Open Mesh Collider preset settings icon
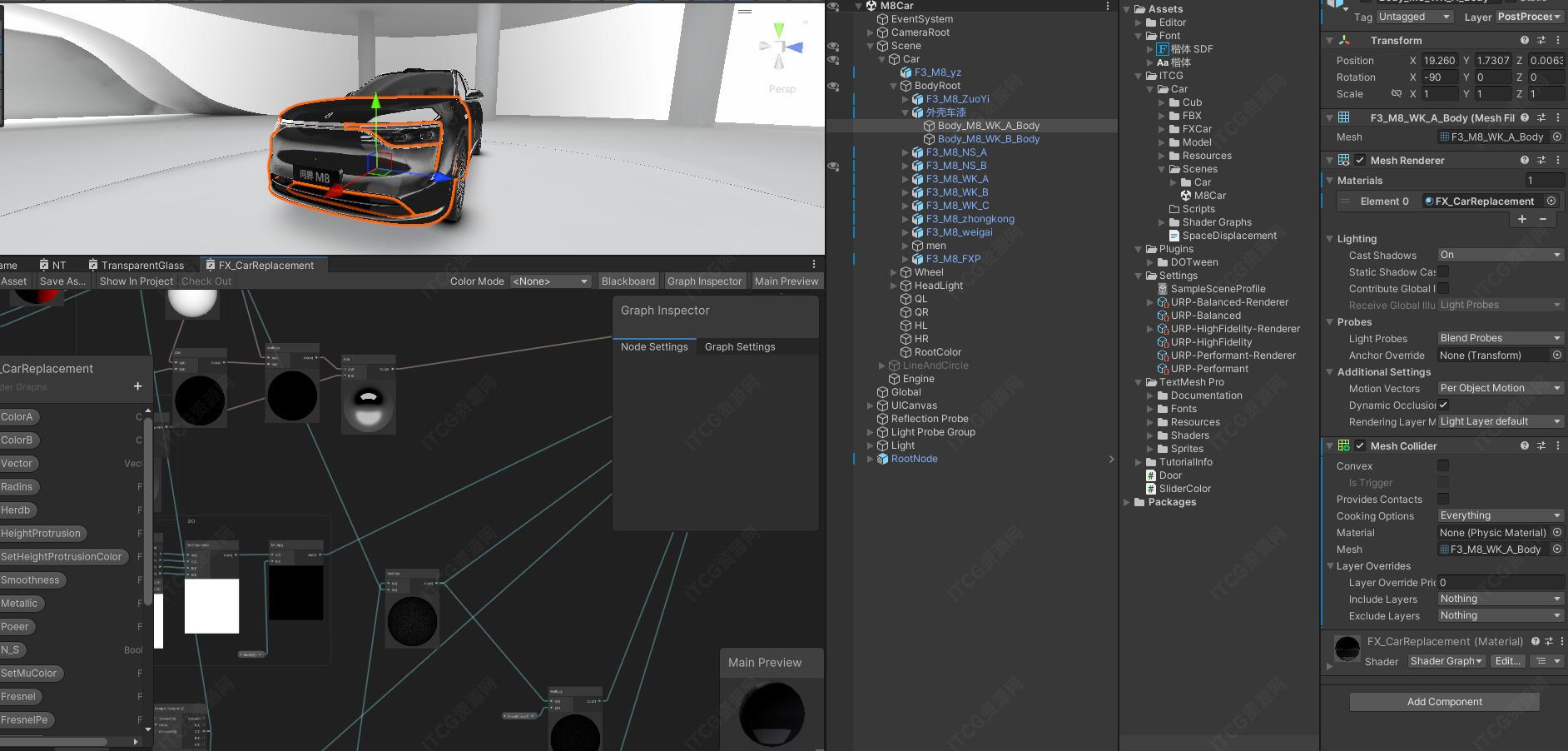The height and width of the screenshot is (751, 1568). tap(1541, 445)
